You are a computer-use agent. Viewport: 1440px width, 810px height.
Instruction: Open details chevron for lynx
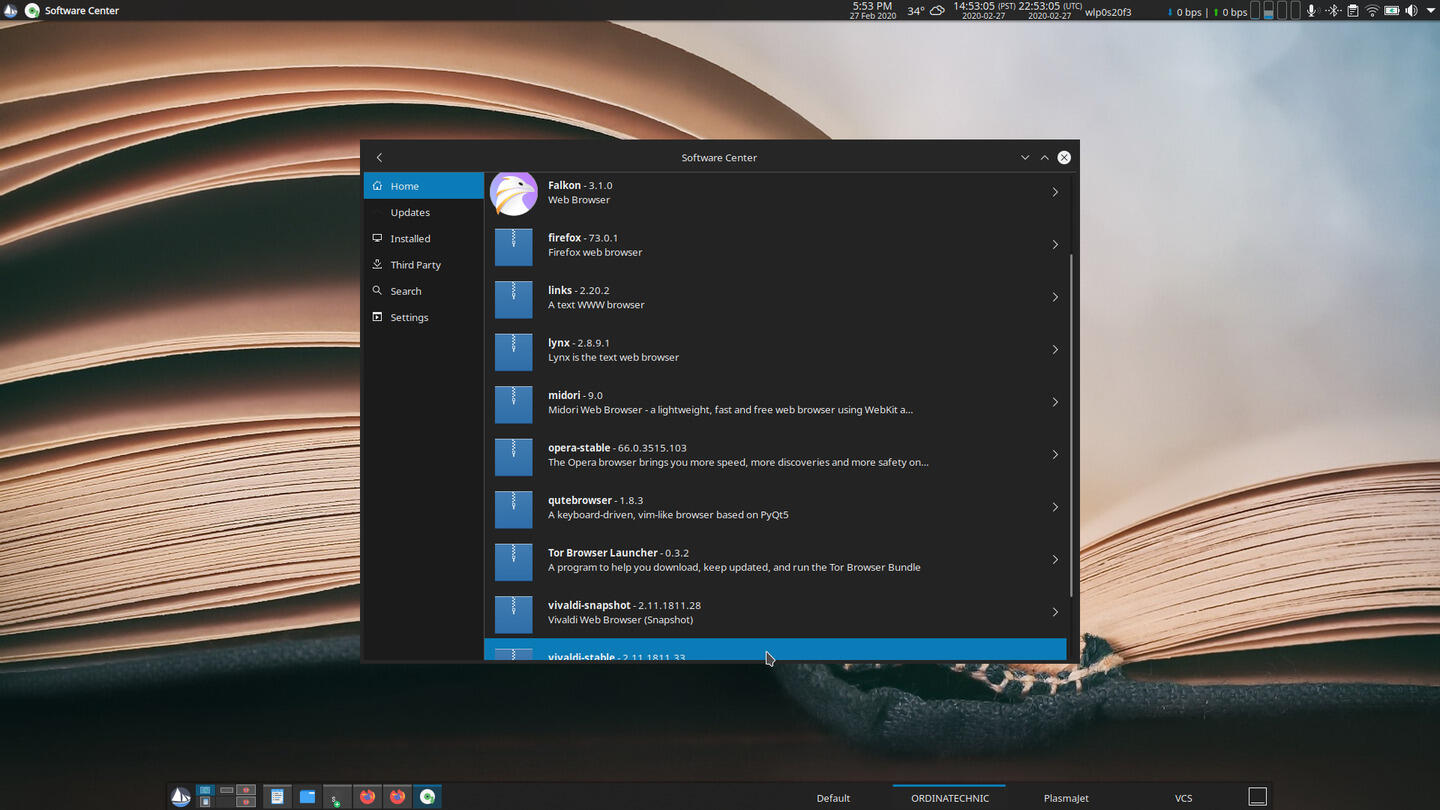[1055, 350]
